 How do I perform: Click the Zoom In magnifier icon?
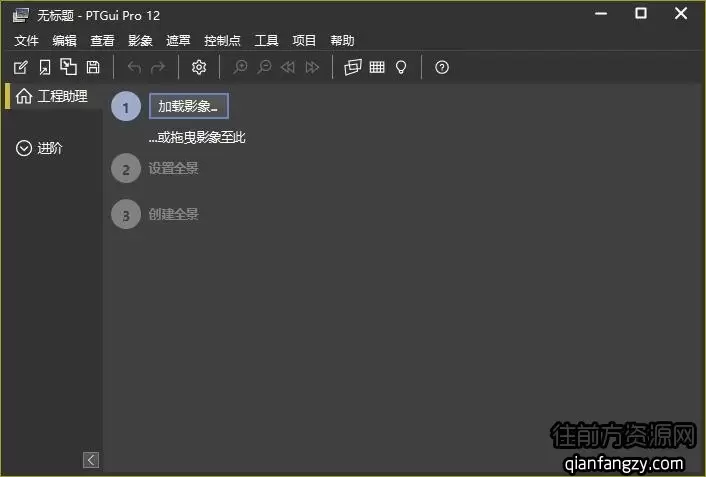pos(240,67)
